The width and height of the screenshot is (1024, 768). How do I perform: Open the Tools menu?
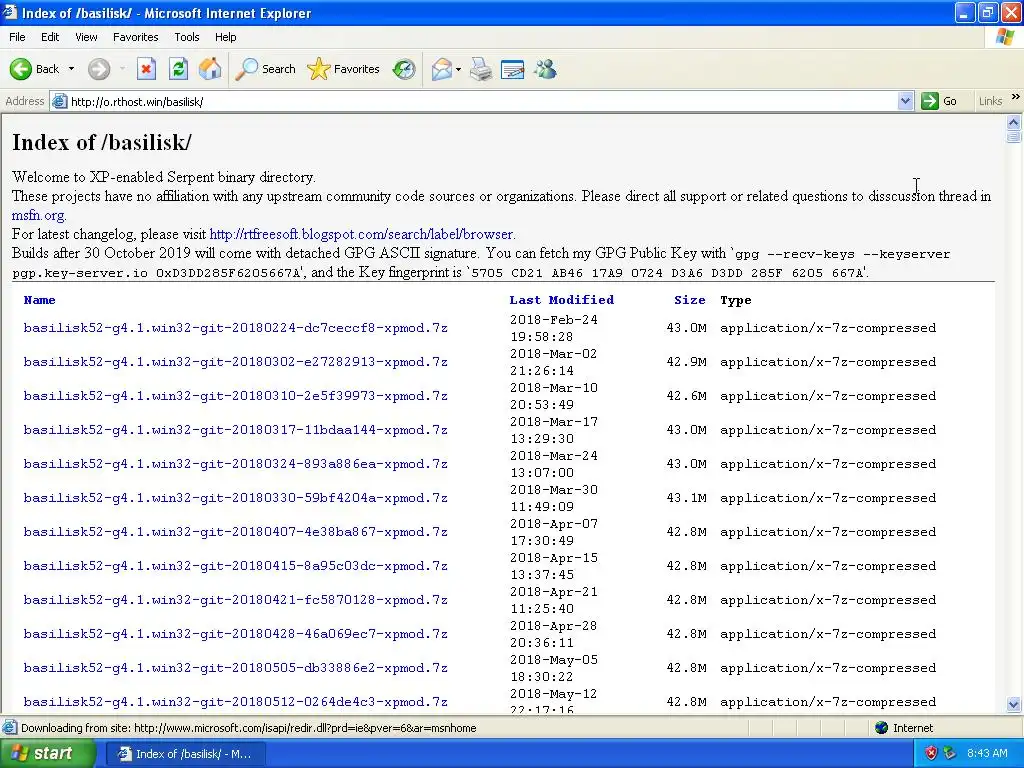(186, 37)
